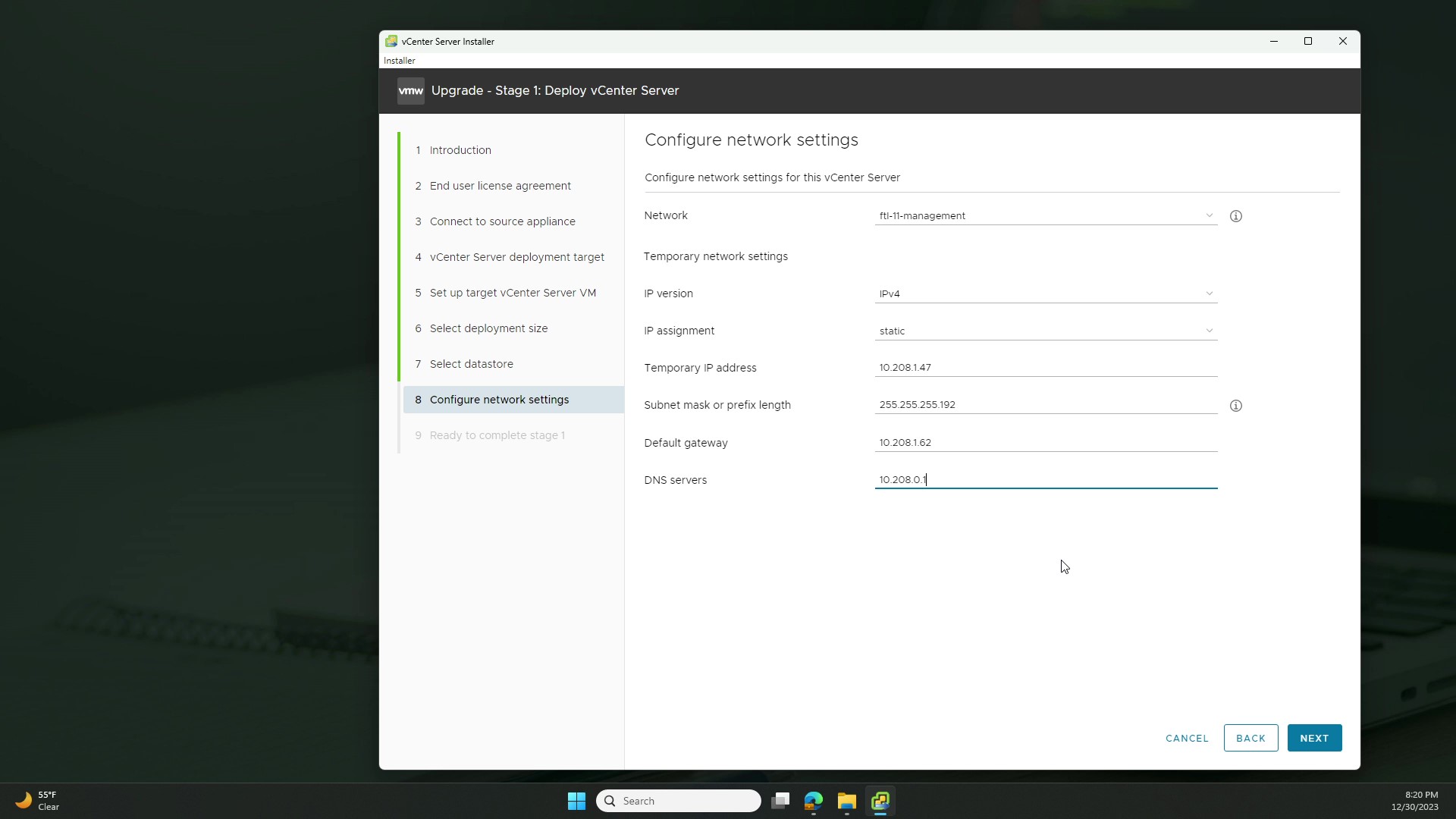
Task: Click the DNS servers field
Action: pyautogui.click(x=1046, y=480)
